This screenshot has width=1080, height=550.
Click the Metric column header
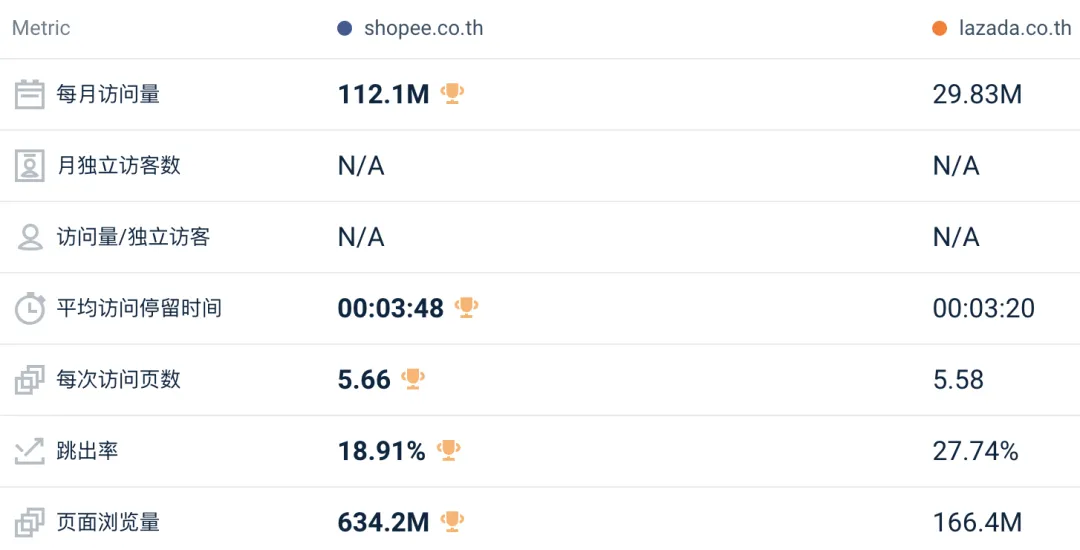point(41,28)
